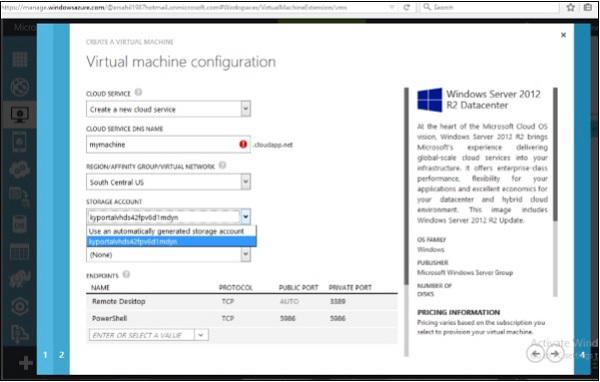This screenshot has height=382, width=600.
Task: Open HDInsight elephant icon in sidebar
Action: tap(20, 279)
